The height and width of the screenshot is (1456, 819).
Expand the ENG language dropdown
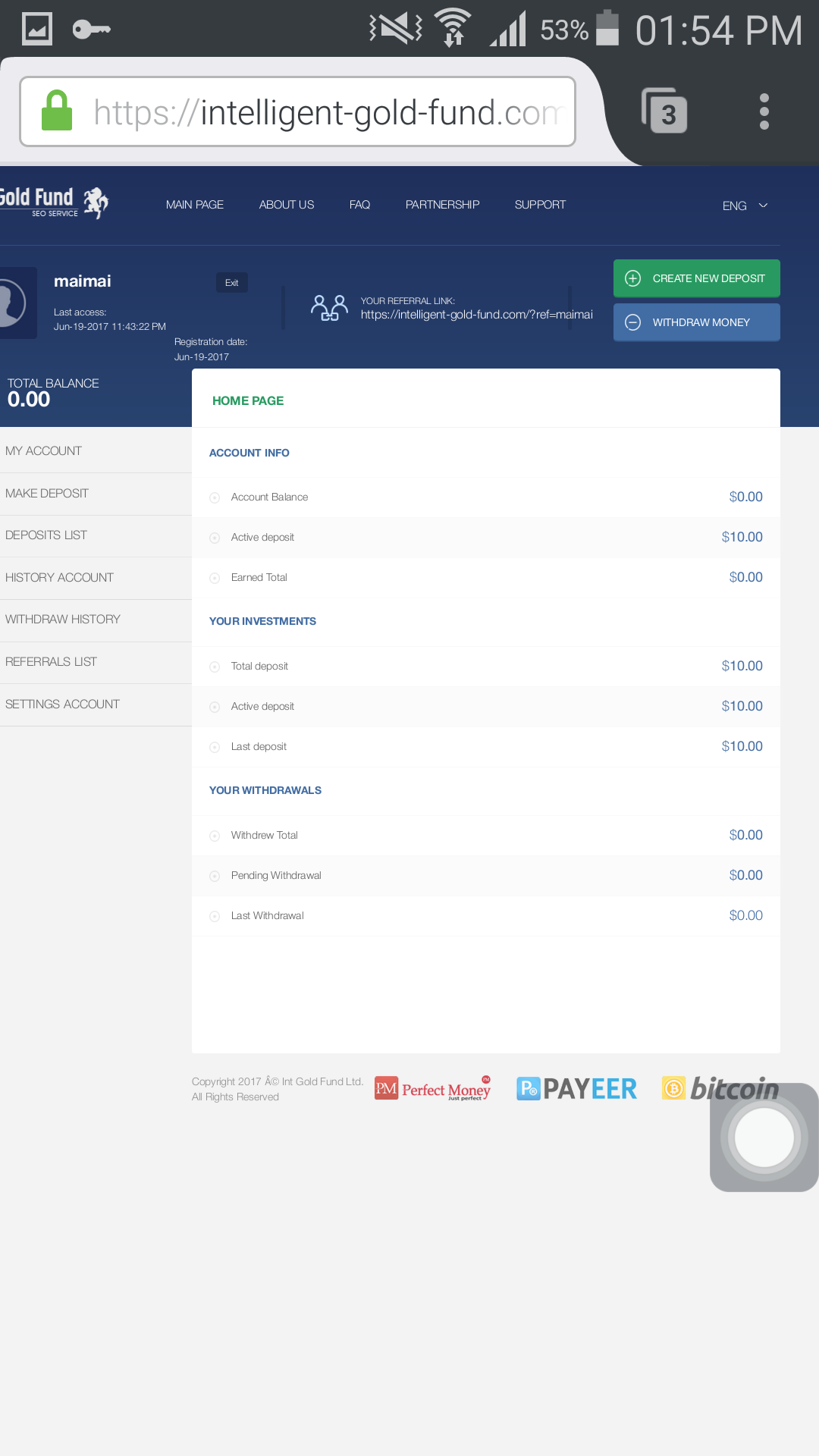tap(745, 206)
